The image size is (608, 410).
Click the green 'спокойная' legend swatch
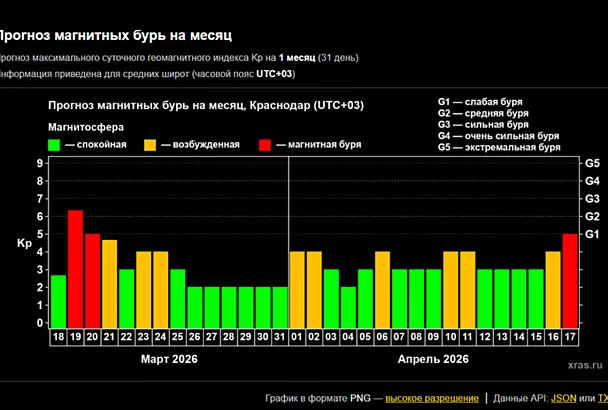55,145
